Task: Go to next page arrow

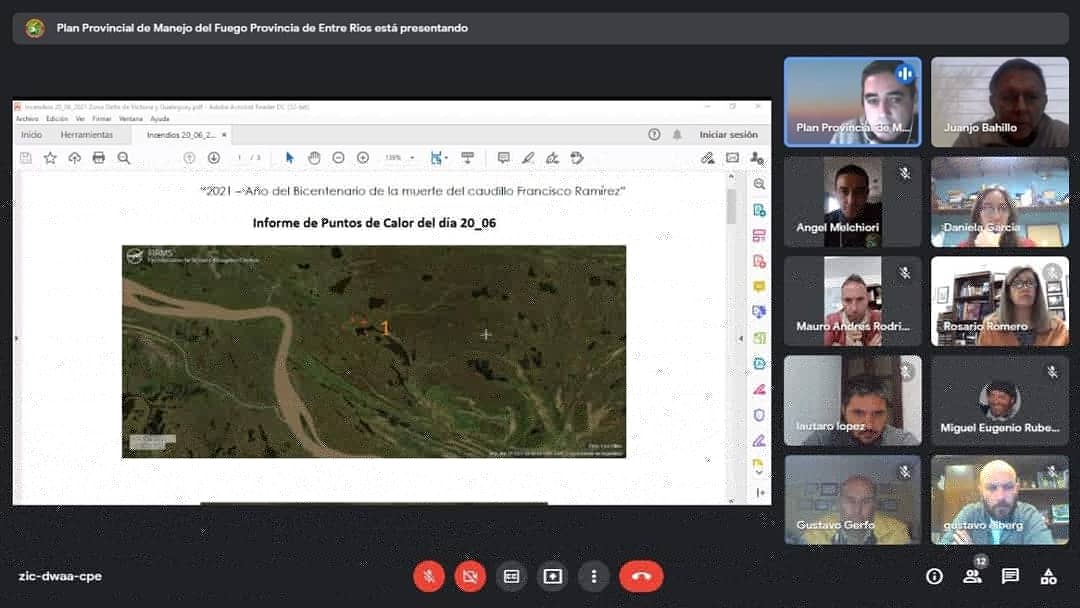Action: pyautogui.click(x=214, y=158)
